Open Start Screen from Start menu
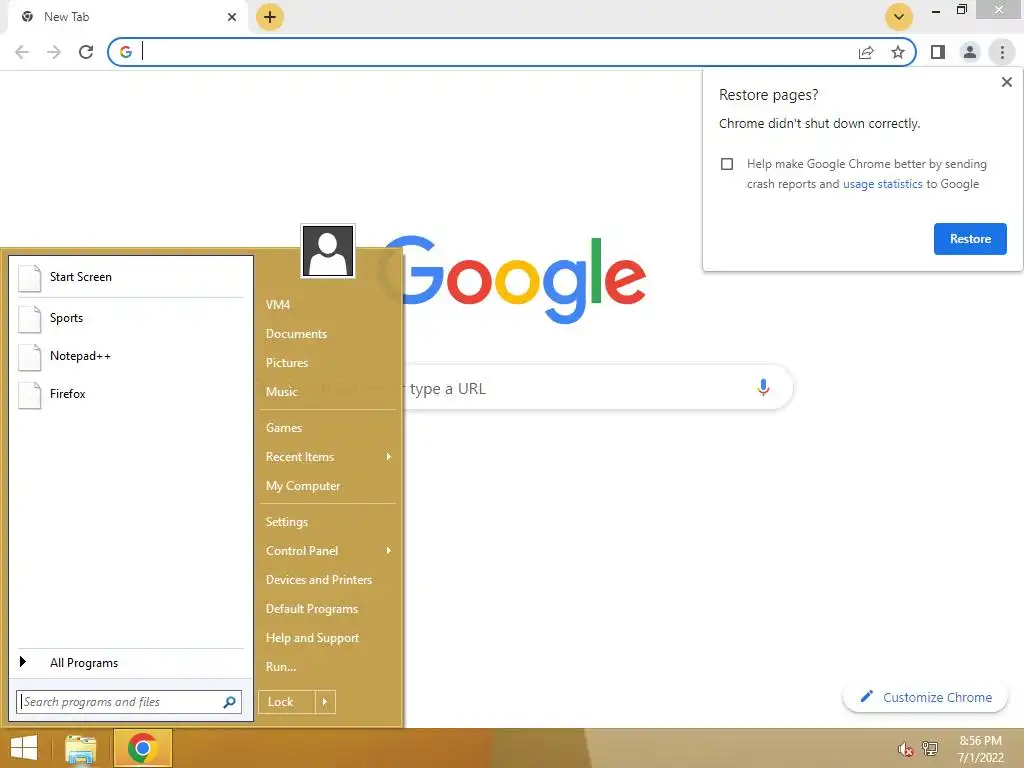This screenshot has height=768, width=1024. coord(131,277)
